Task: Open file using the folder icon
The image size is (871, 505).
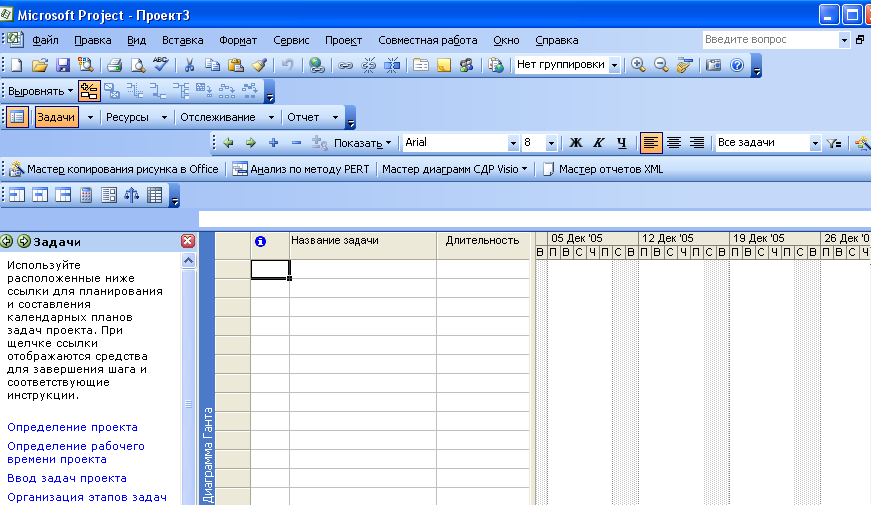Action: point(39,66)
